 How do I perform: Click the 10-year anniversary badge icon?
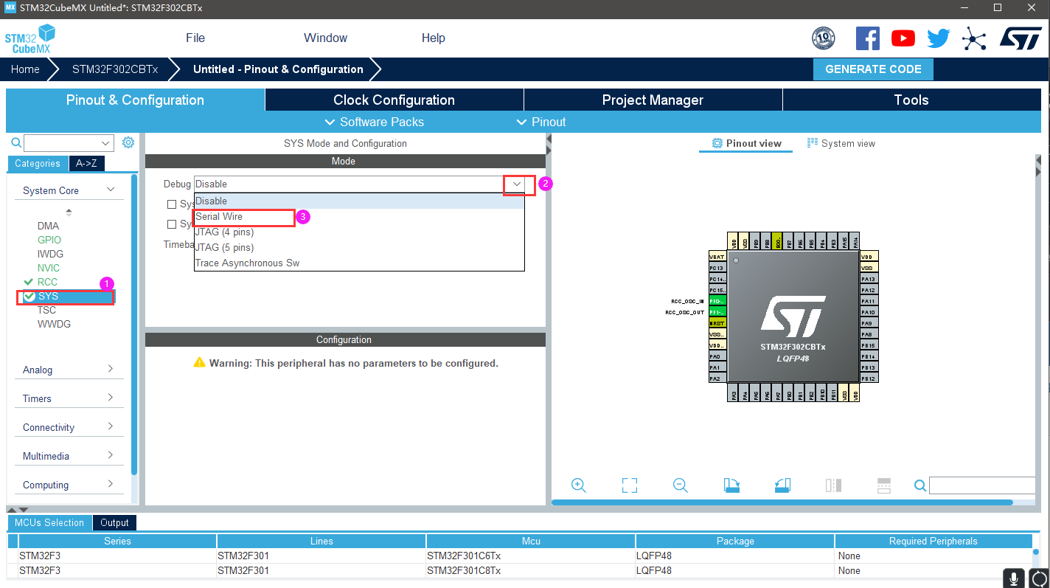823,38
